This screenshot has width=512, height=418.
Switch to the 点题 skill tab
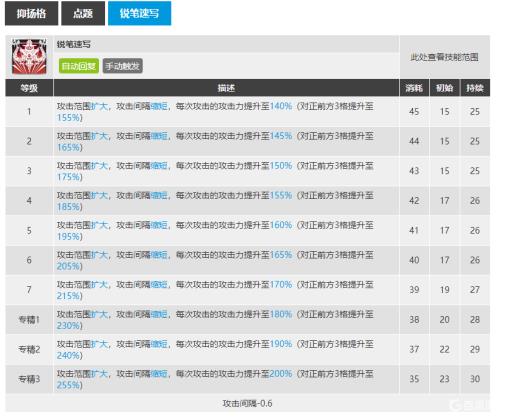[83, 13]
